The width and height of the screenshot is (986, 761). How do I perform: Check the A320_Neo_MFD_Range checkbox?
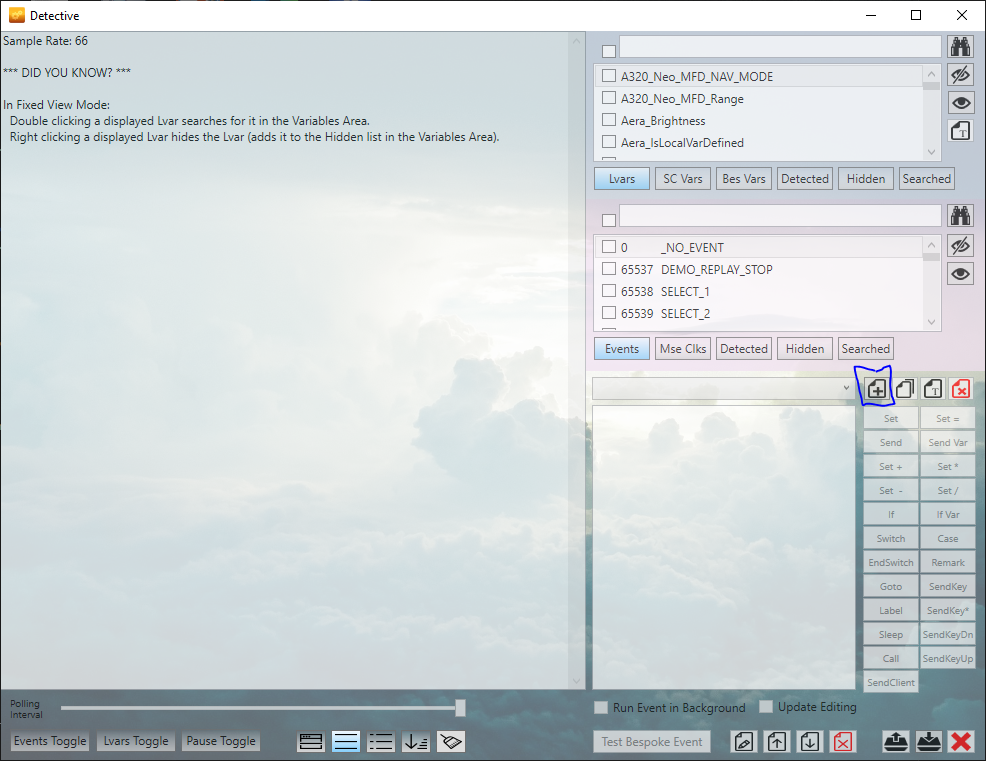(x=608, y=98)
